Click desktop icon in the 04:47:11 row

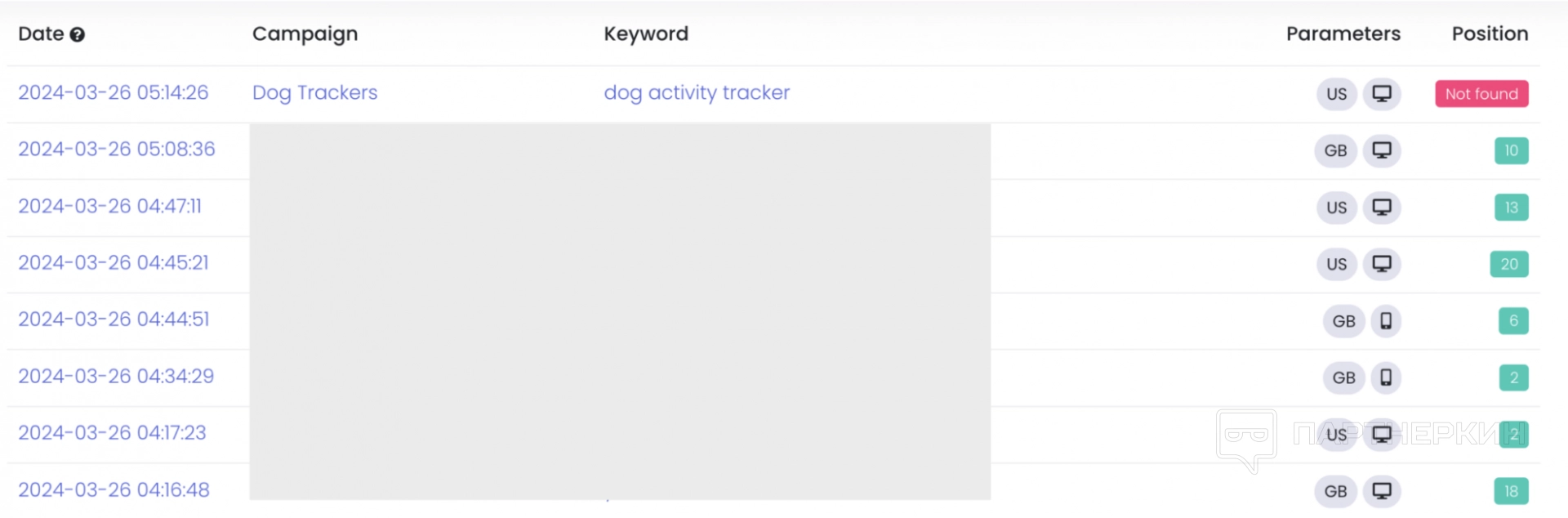[1381, 207]
